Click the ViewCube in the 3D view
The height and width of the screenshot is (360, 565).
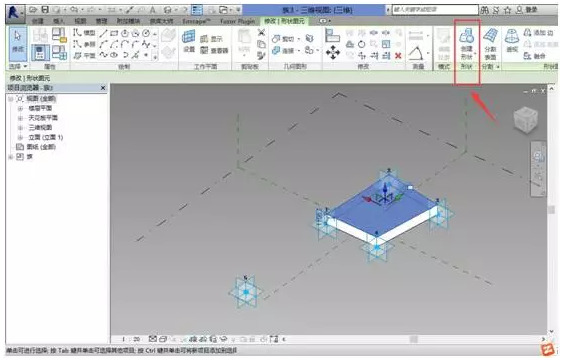(526, 120)
